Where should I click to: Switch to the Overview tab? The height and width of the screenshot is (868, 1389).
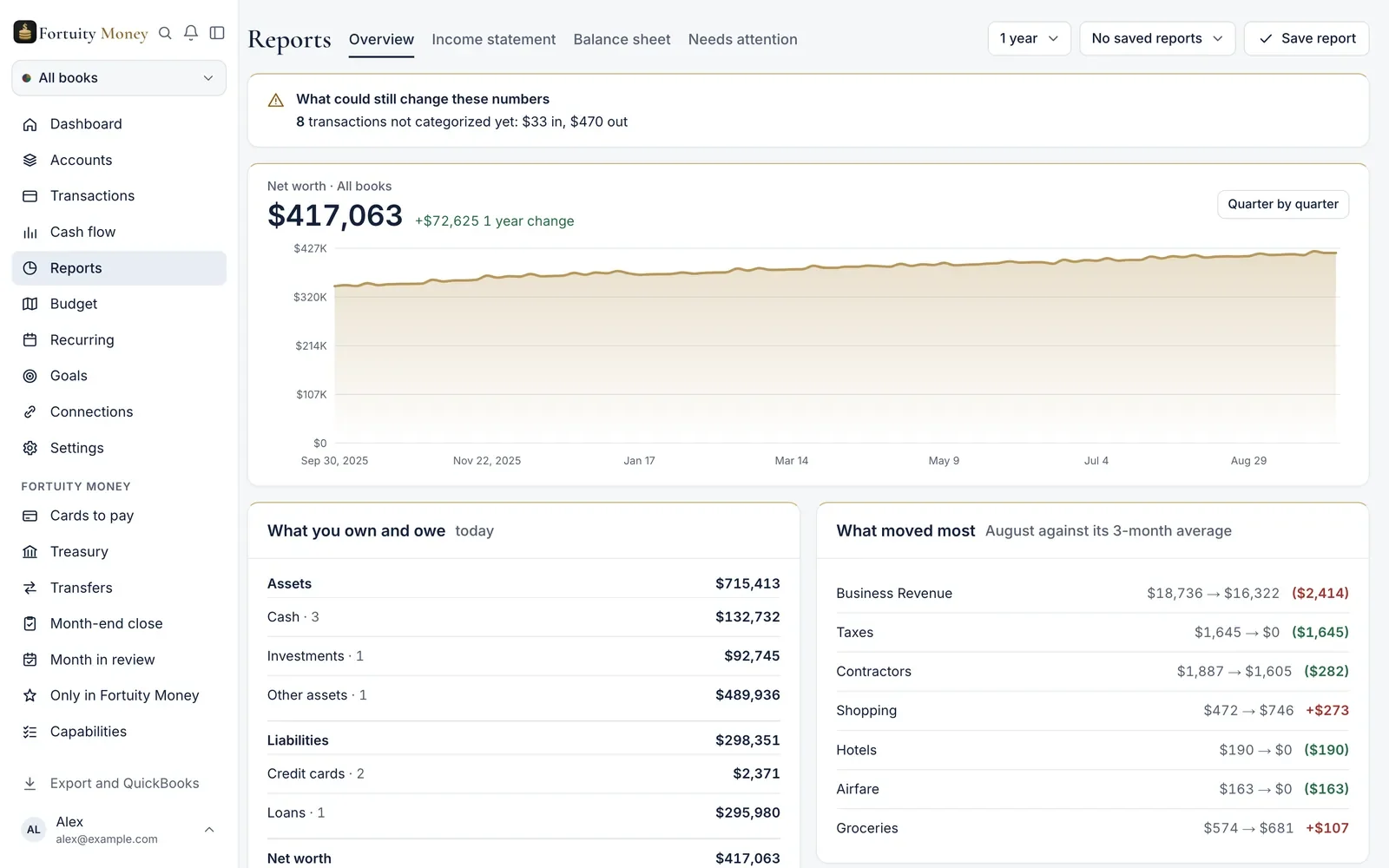(x=381, y=40)
